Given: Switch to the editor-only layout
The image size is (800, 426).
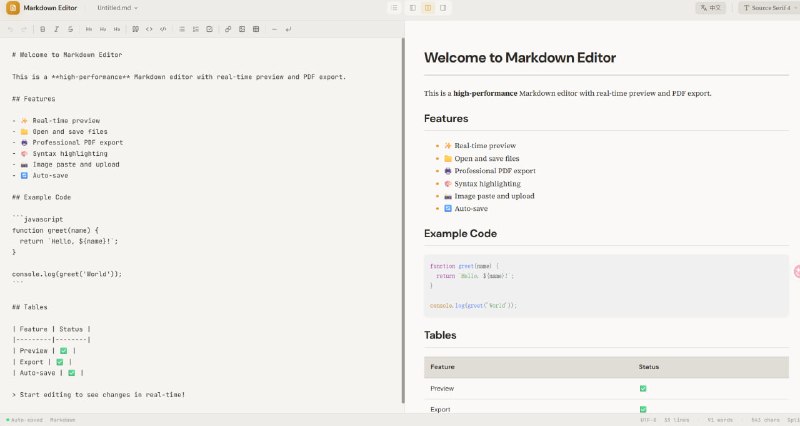Looking at the screenshot, I should [x=413, y=8].
